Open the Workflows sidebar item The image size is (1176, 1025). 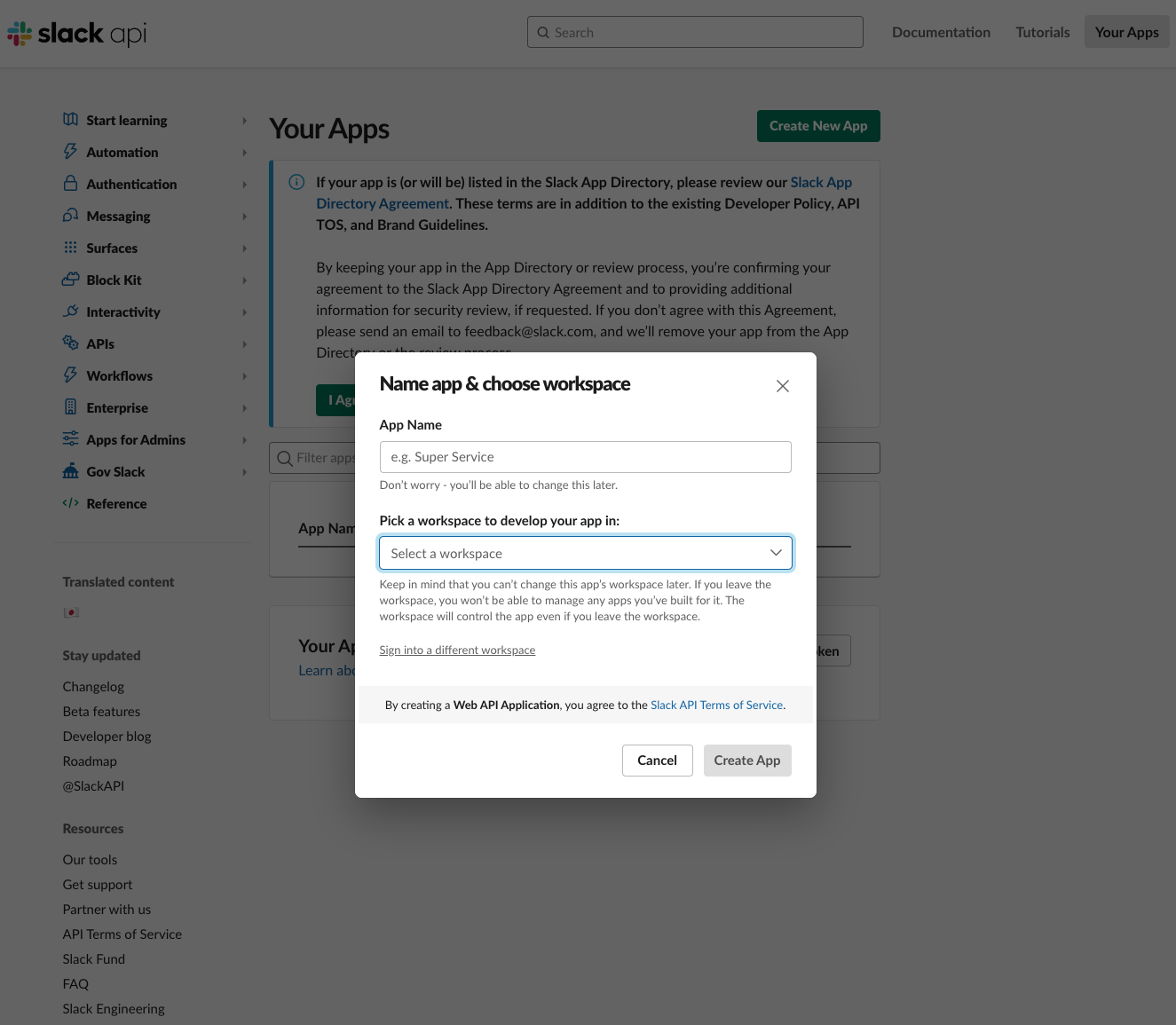120,375
